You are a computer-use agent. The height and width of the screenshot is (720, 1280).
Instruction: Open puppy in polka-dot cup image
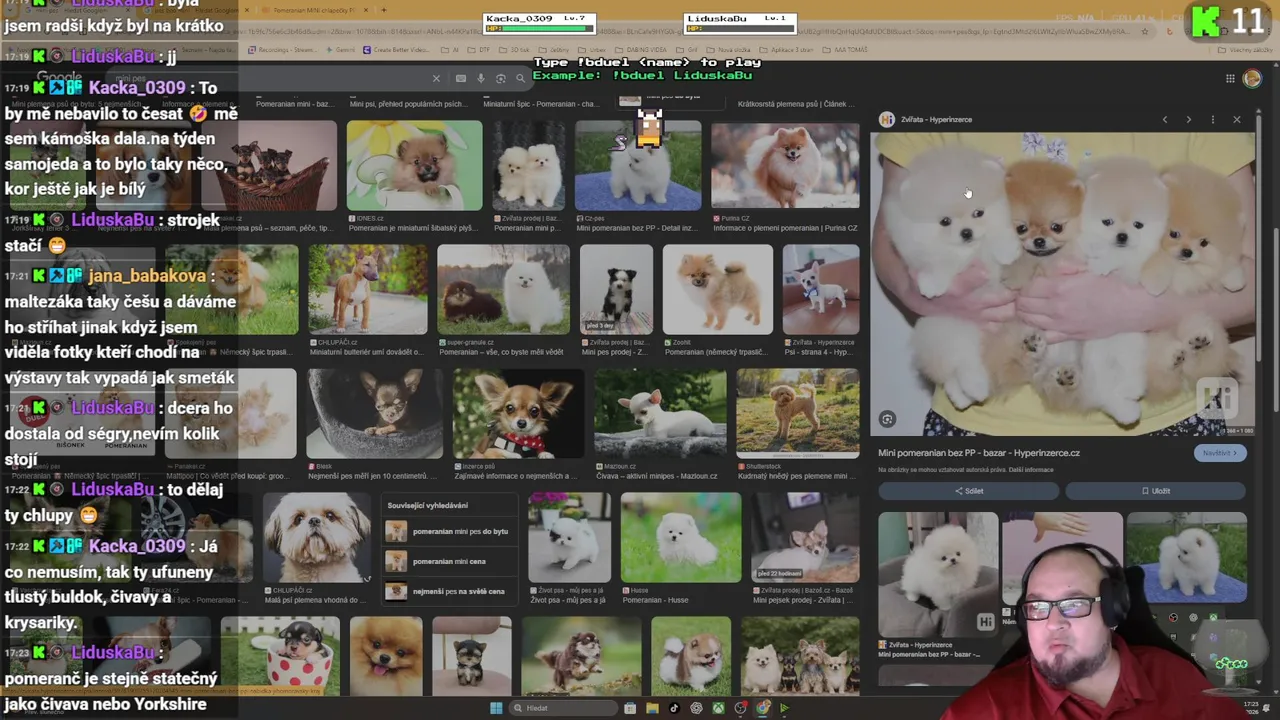280,657
